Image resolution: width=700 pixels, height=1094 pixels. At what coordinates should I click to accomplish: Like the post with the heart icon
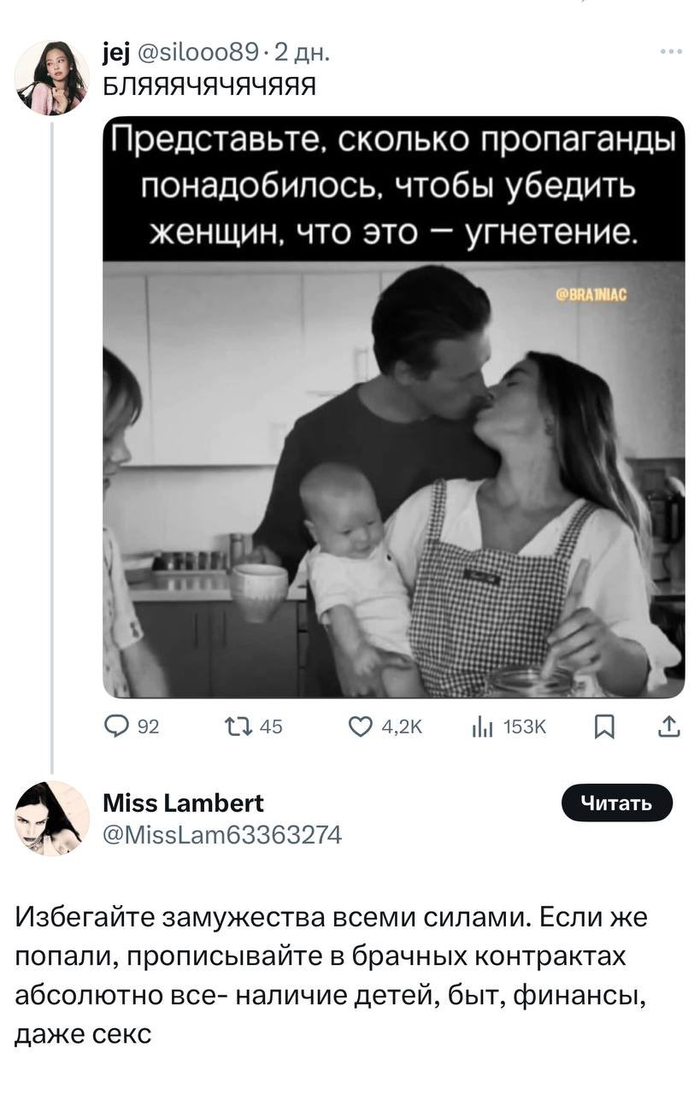point(360,728)
